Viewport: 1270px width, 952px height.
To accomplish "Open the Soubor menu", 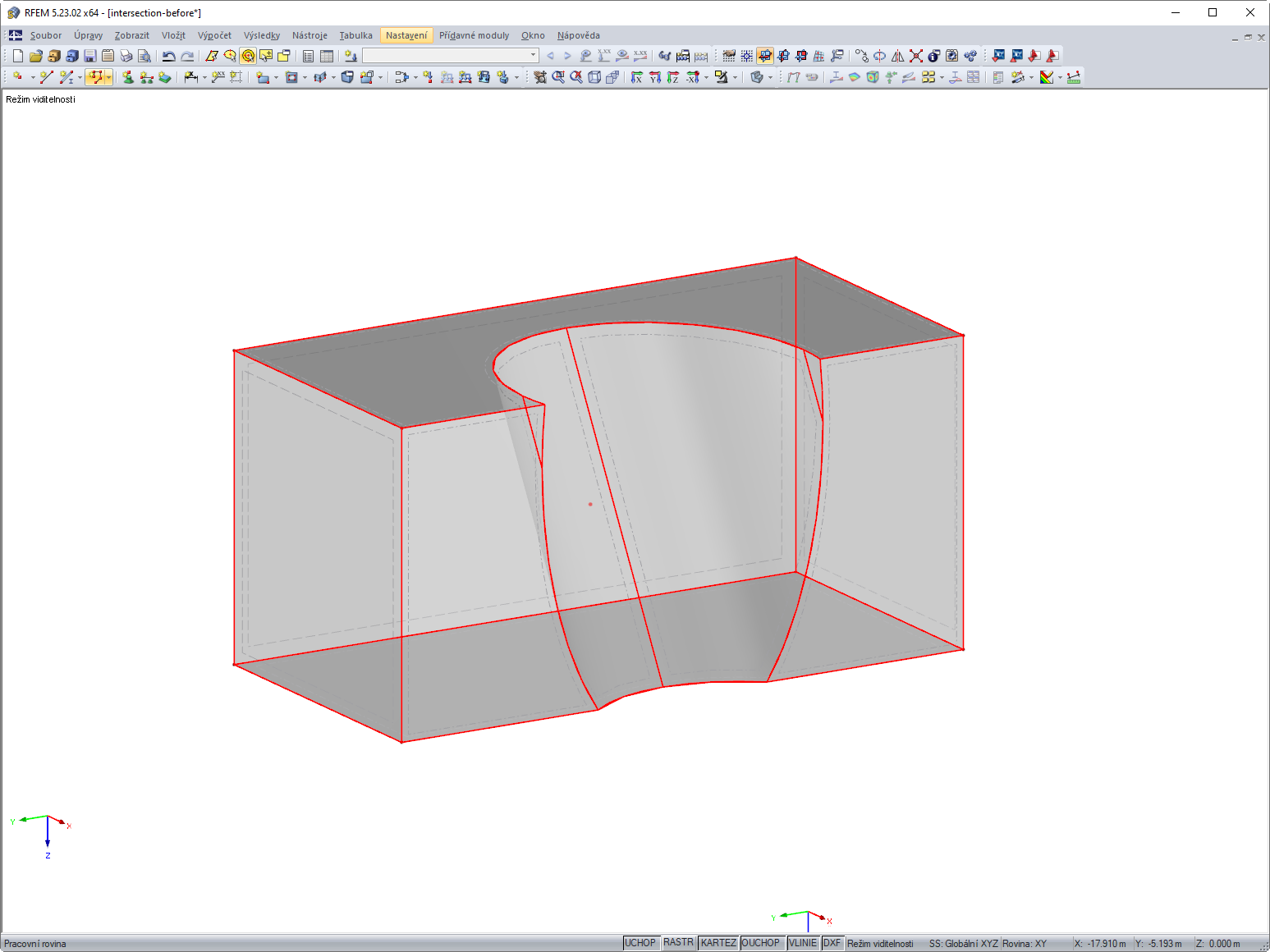I will point(46,35).
